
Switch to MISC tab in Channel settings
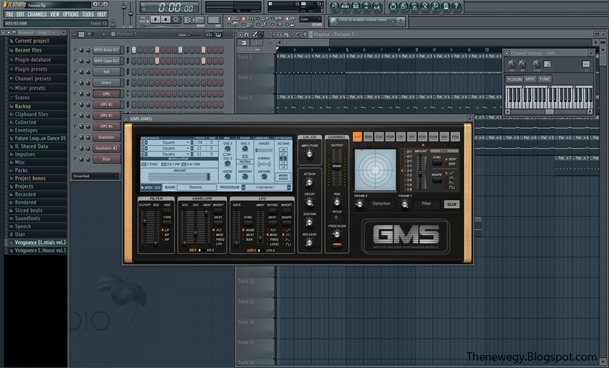[530, 79]
